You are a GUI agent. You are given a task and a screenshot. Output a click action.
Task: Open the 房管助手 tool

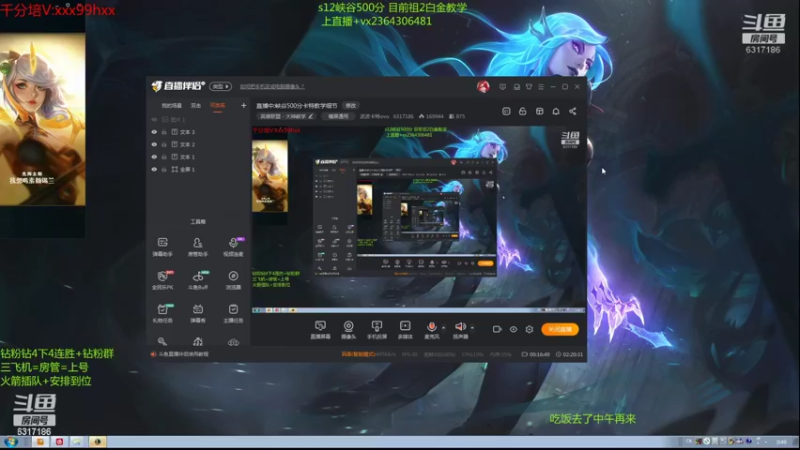click(197, 246)
